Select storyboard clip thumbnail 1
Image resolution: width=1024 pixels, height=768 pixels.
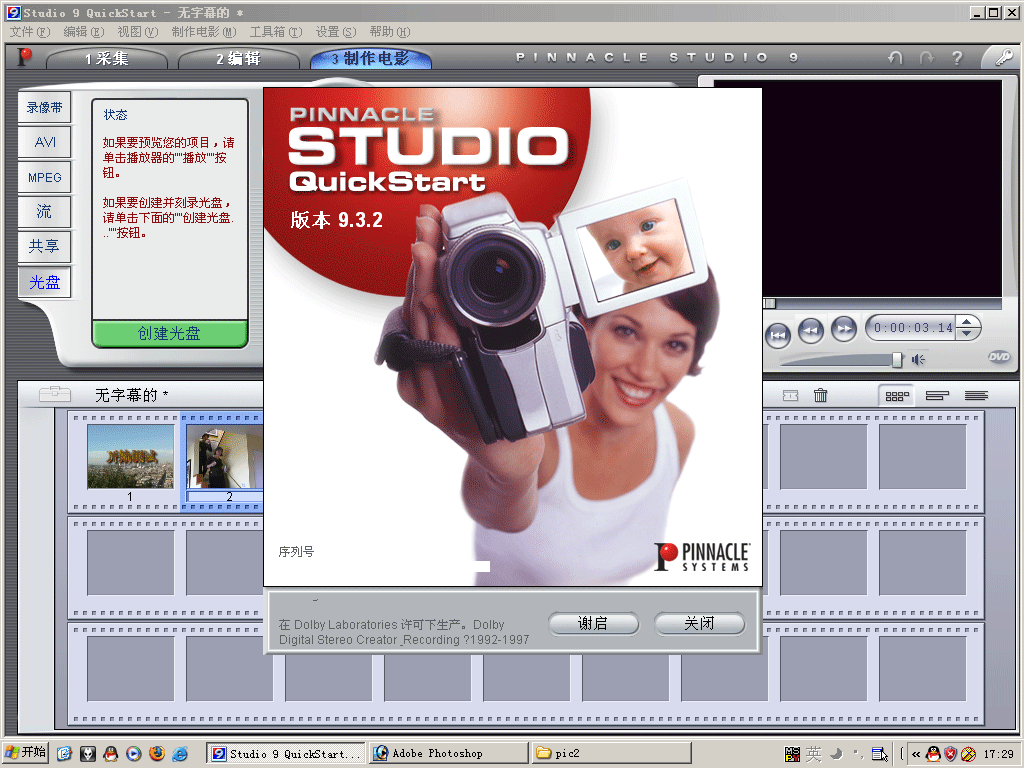click(x=131, y=456)
